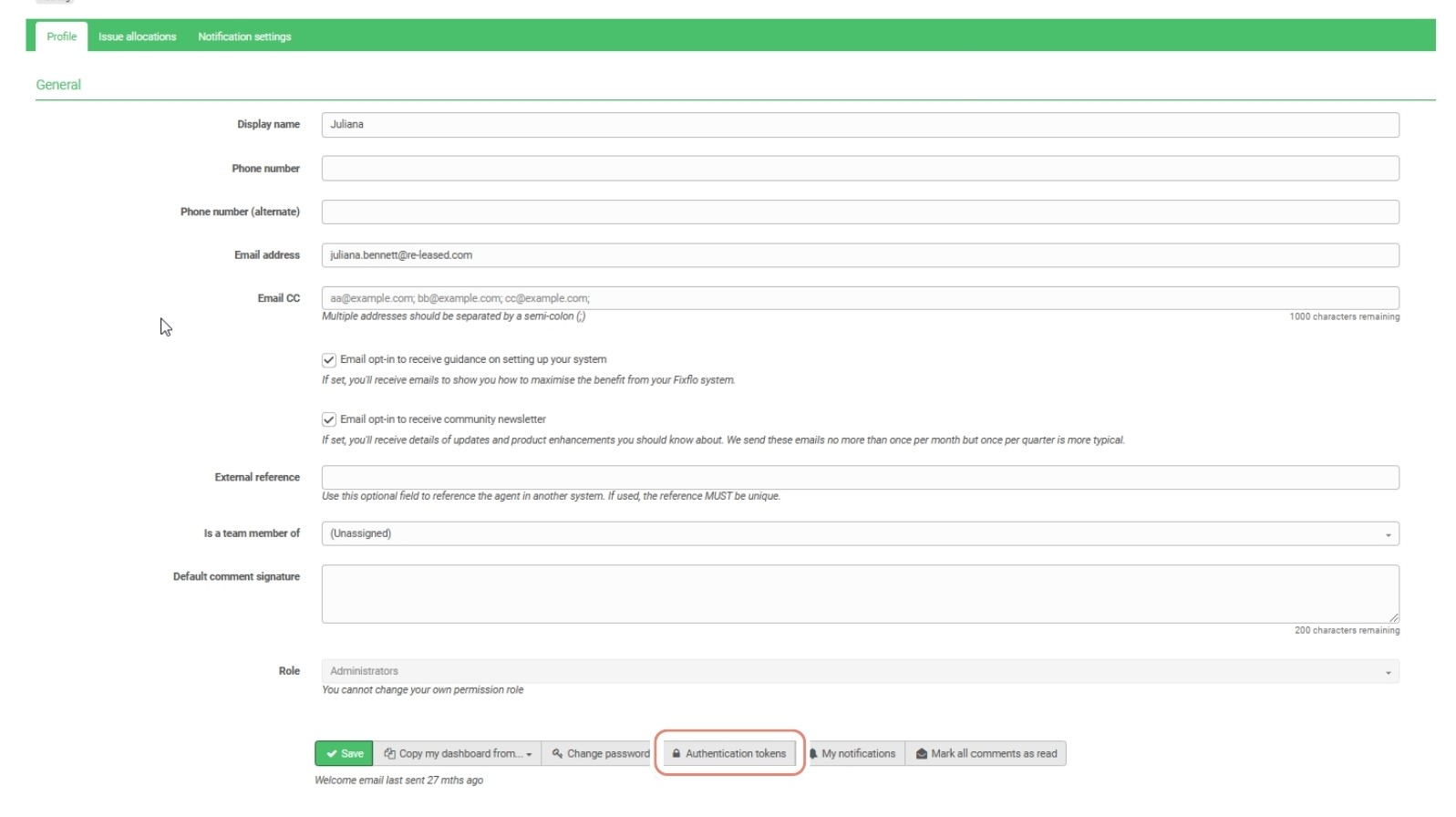
Task: Toggle the setup guidance email opt-in checkbox
Action: click(x=329, y=360)
